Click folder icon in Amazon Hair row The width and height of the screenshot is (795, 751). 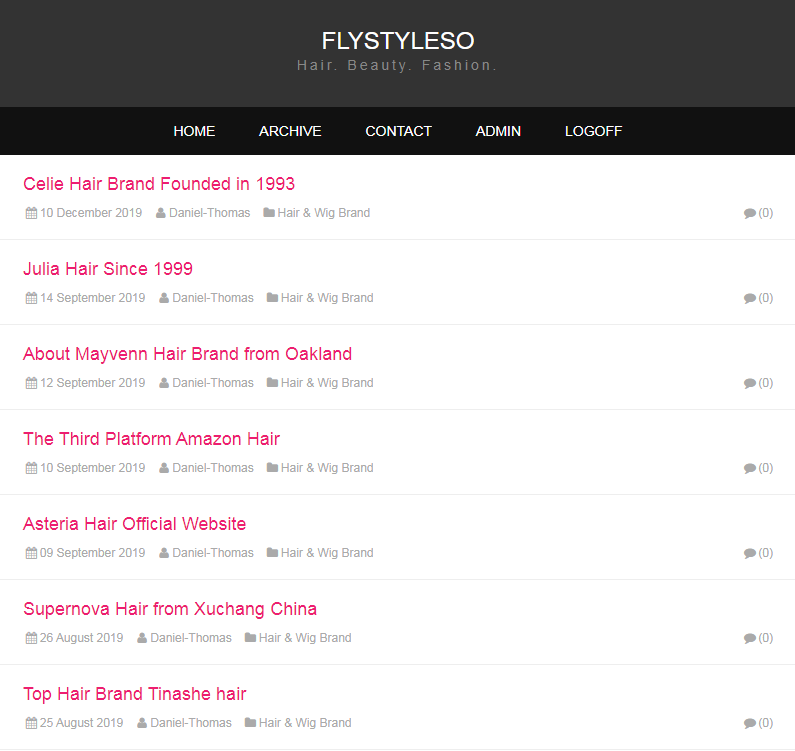pos(272,467)
